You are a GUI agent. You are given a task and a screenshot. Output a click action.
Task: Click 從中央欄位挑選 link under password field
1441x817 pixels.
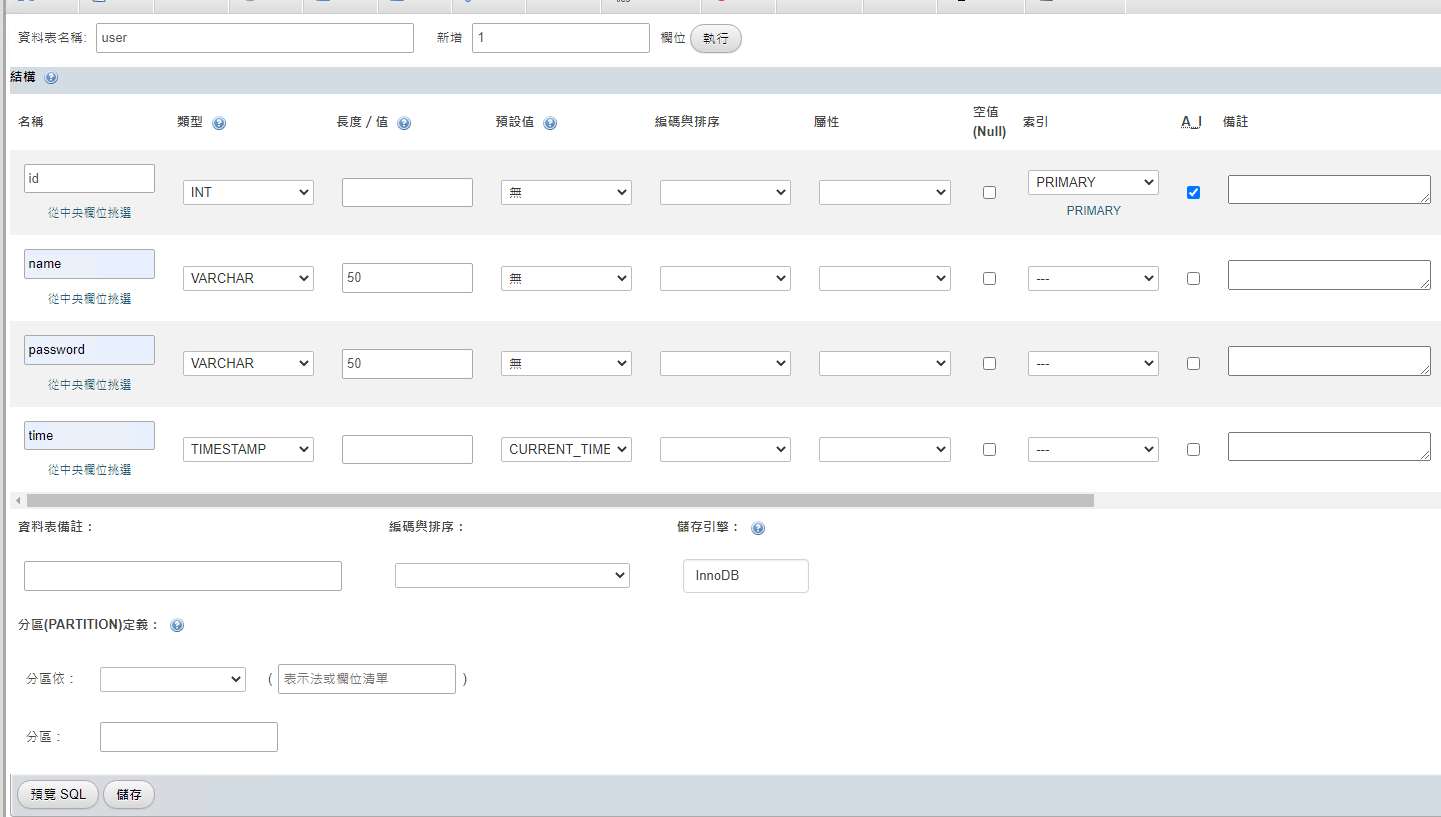(x=89, y=385)
